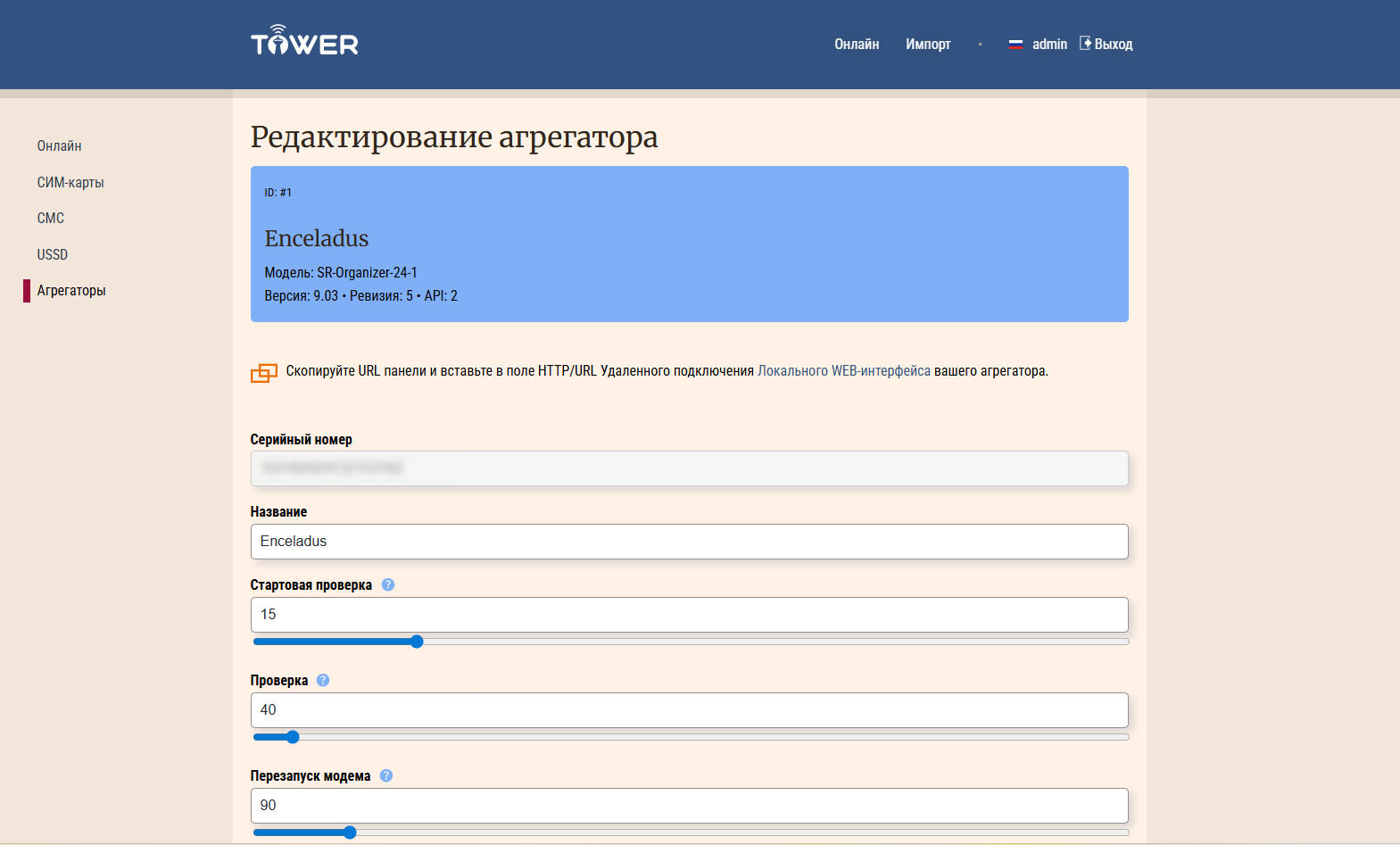Click the TOWER logo

coord(304,41)
